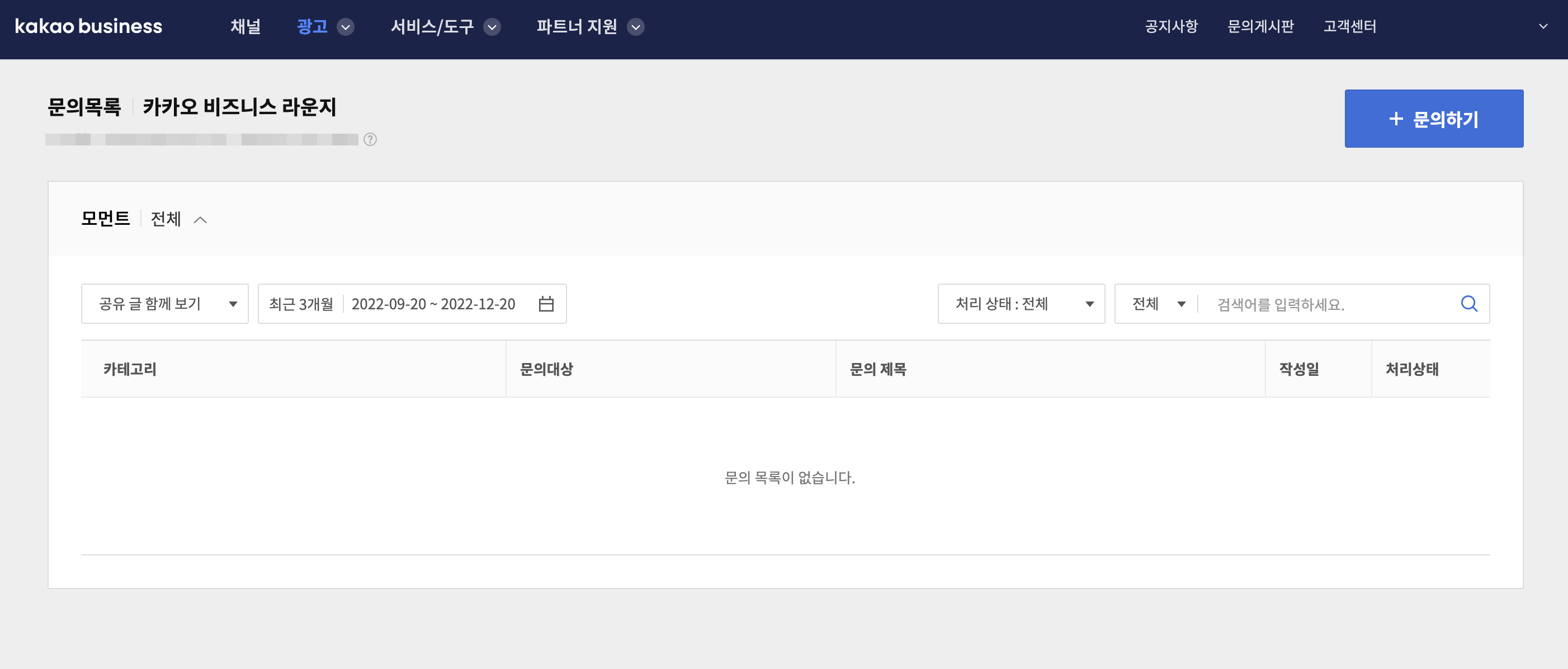Go to 공지사항 link

1170,26
